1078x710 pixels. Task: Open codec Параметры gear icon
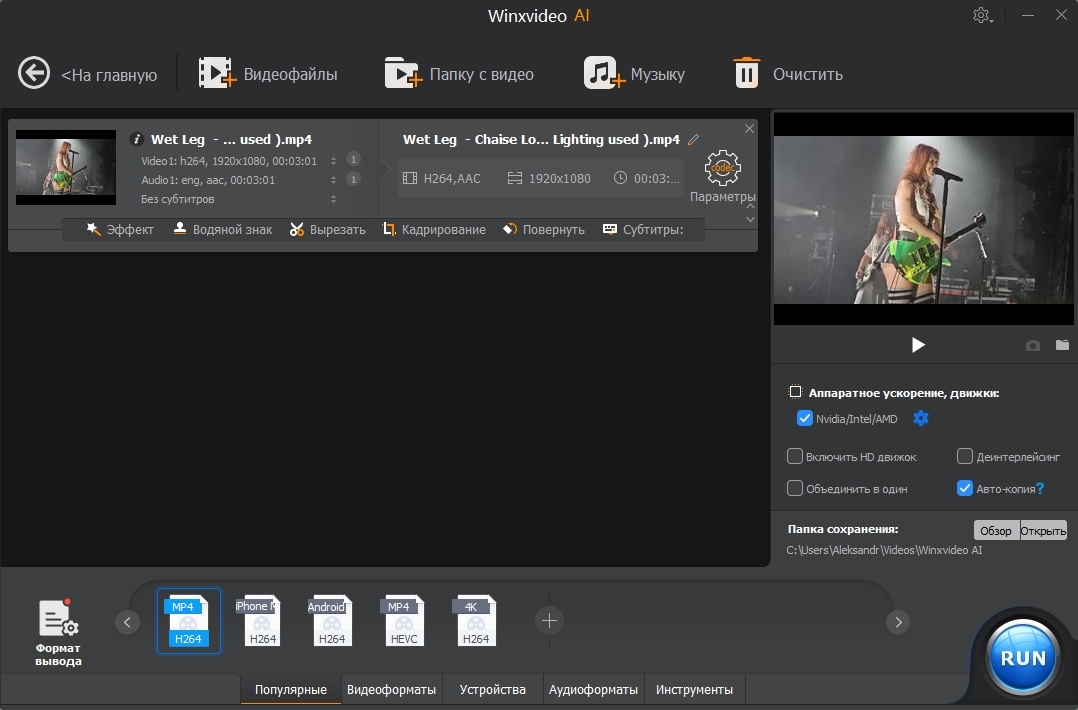(723, 168)
